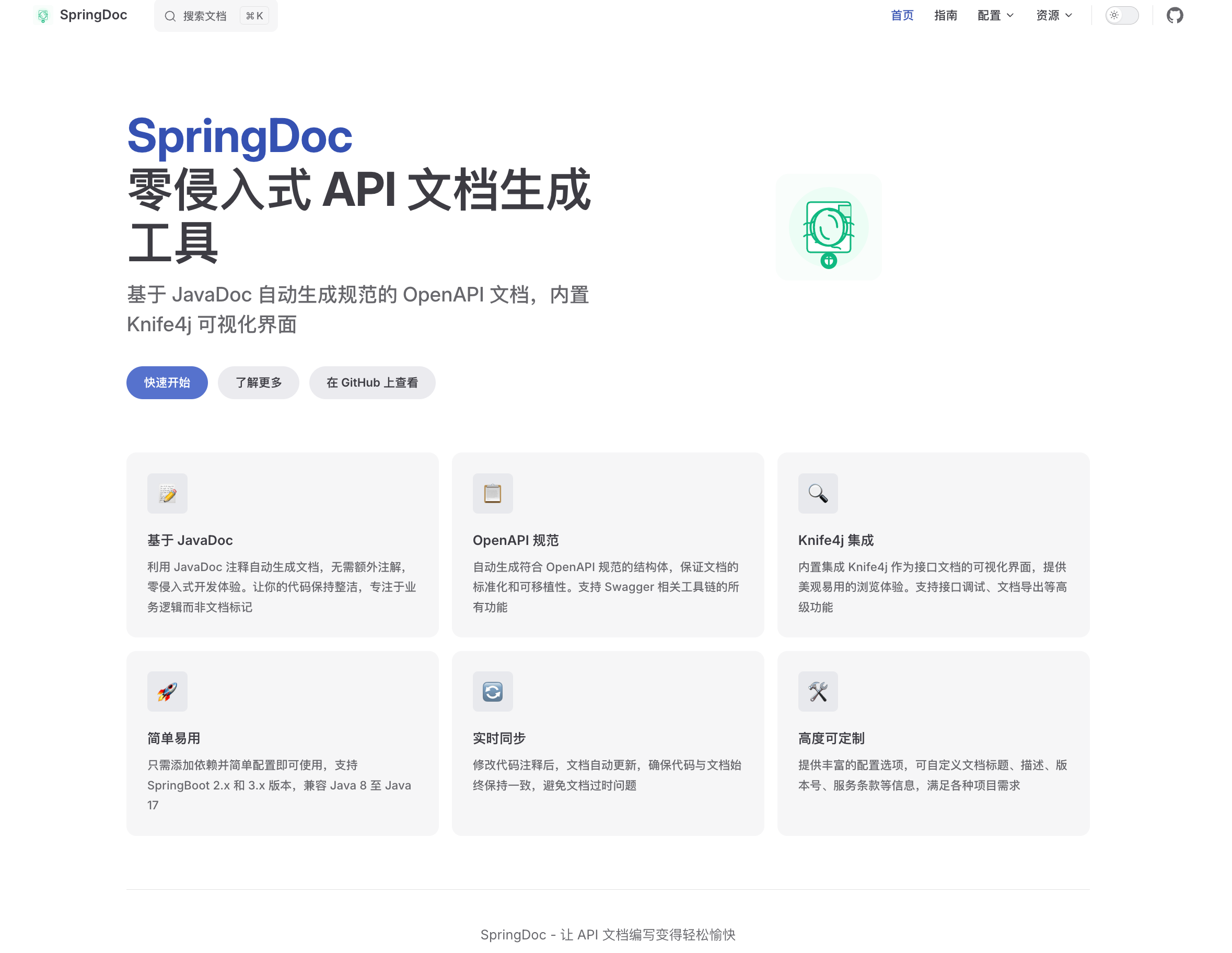Click the memo pencil icon for JavaDoc card
The image size is (1232, 953).
click(x=168, y=493)
